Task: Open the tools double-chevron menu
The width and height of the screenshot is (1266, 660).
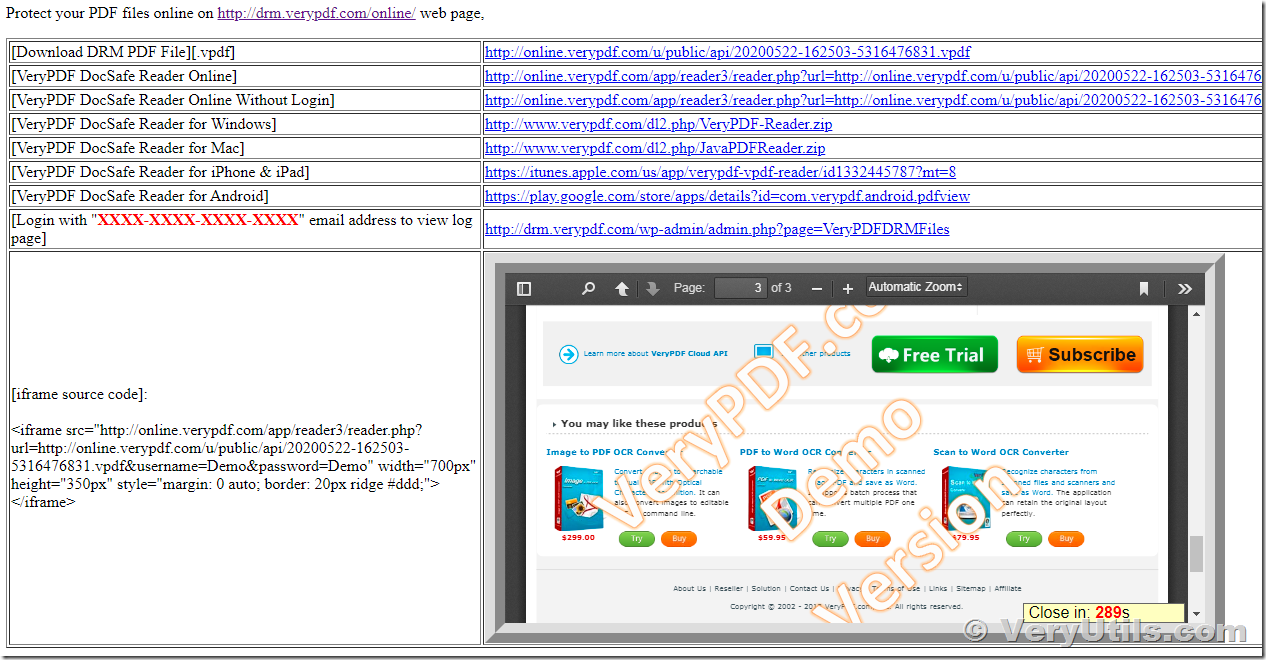Action: [x=1185, y=288]
